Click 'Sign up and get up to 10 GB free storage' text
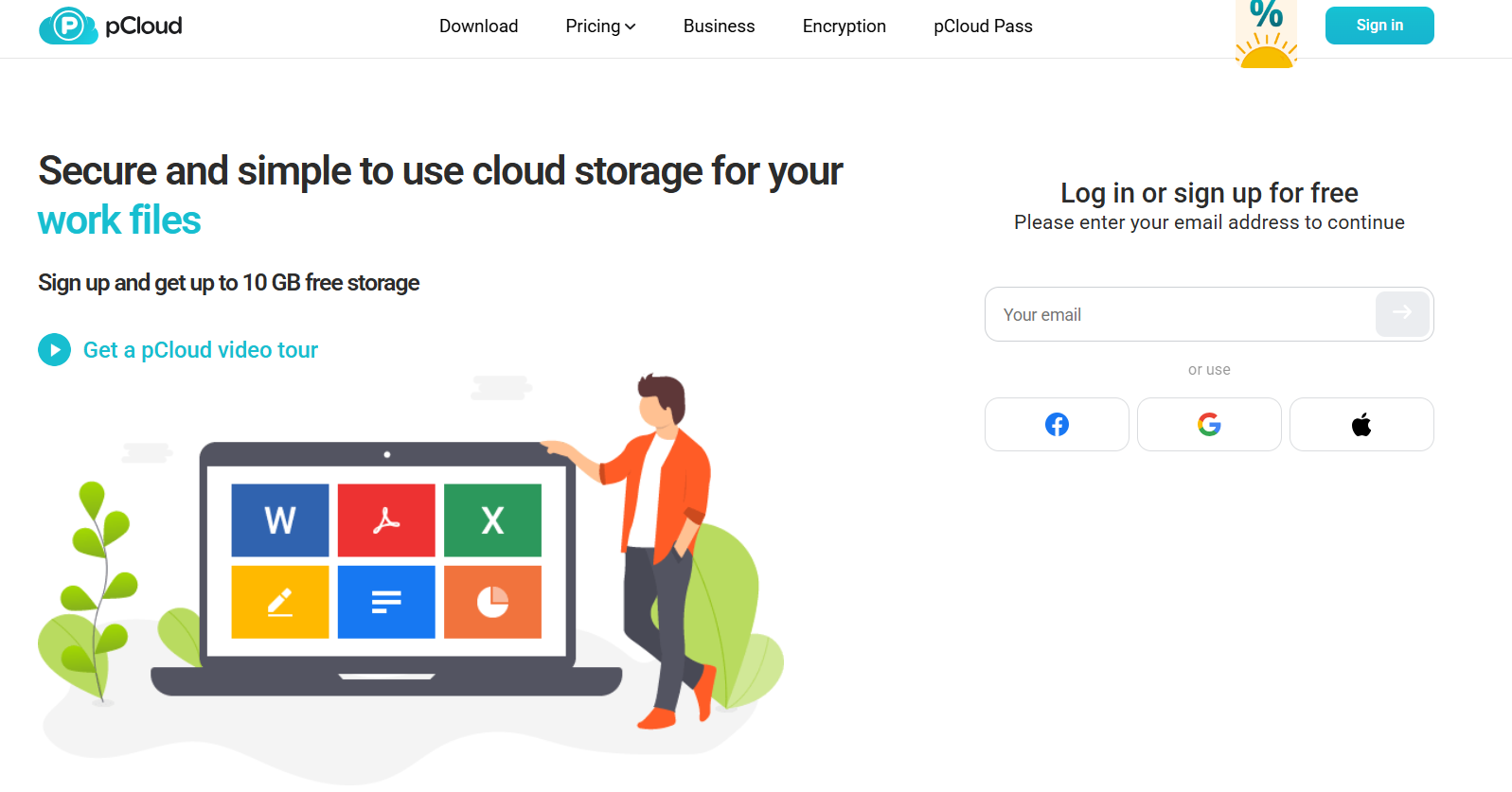Viewport: 1512px width, 792px height. point(228,283)
